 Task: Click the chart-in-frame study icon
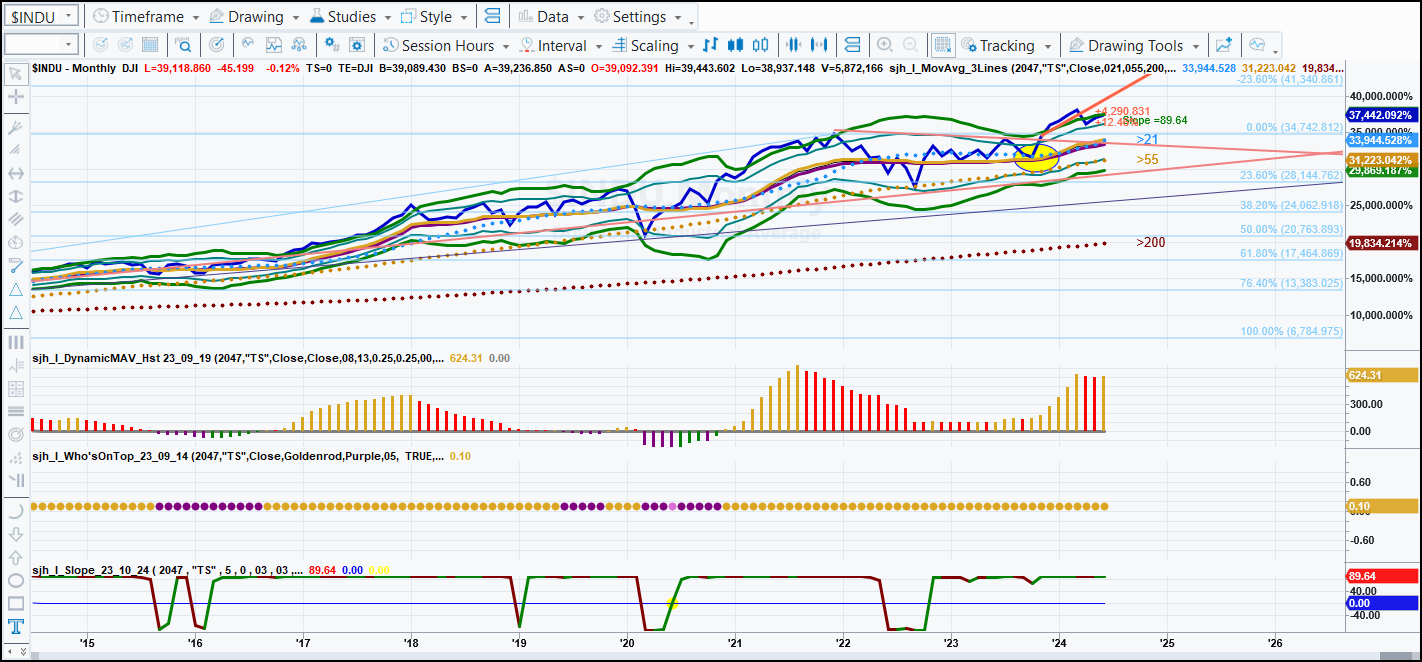(272, 45)
